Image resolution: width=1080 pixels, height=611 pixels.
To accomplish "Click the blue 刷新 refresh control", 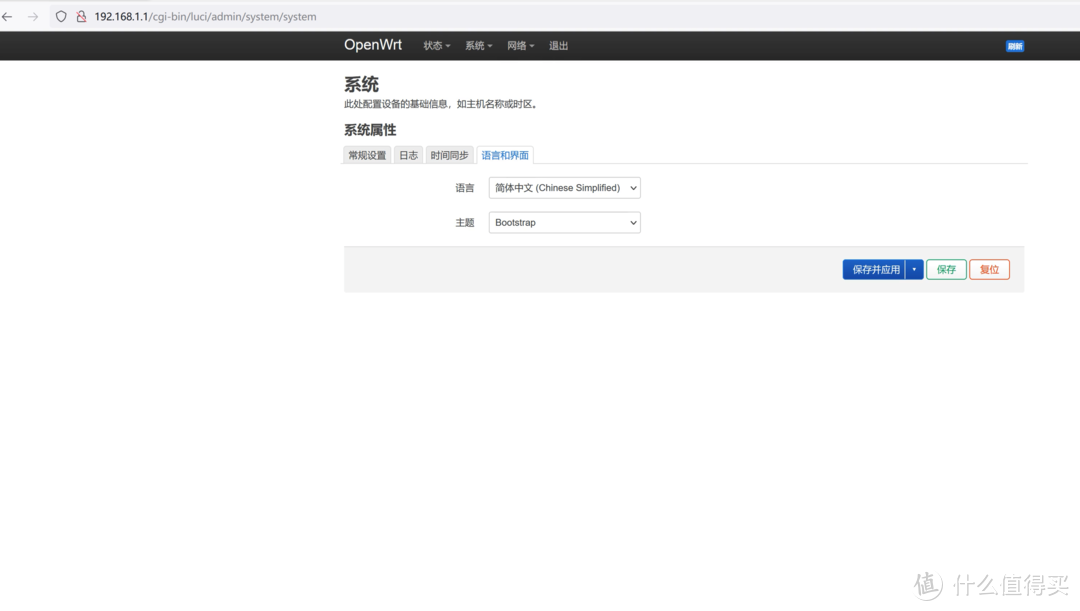I will pyautogui.click(x=1014, y=46).
